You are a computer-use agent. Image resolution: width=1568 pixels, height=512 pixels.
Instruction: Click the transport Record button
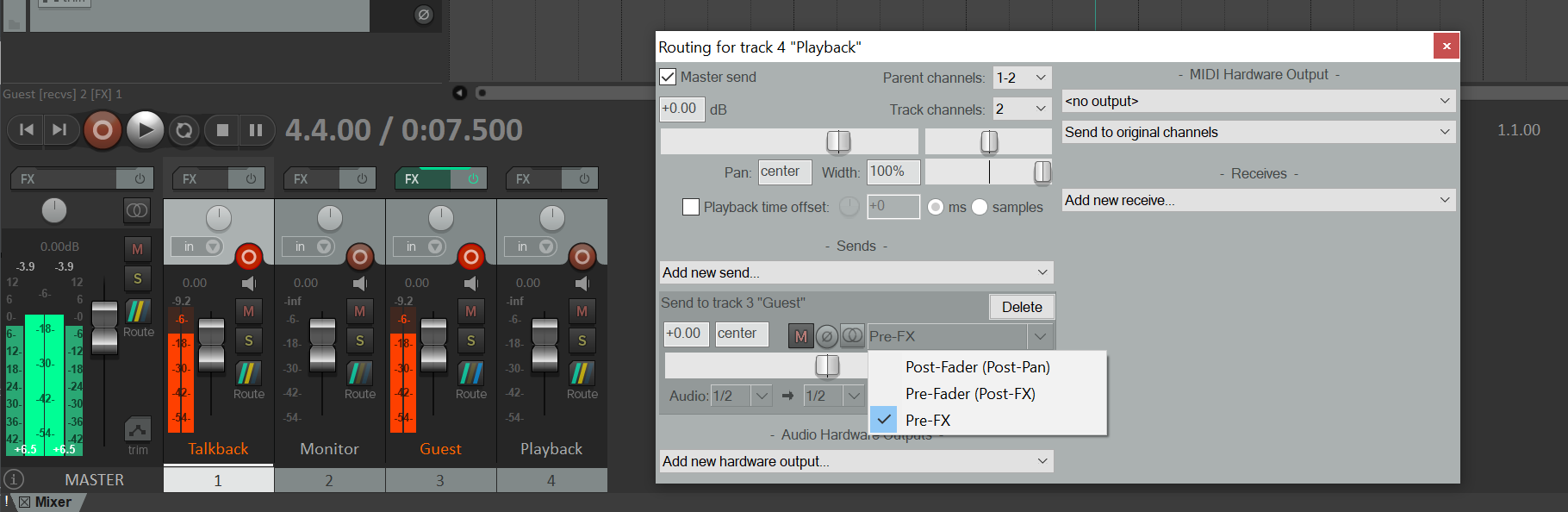(x=103, y=130)
